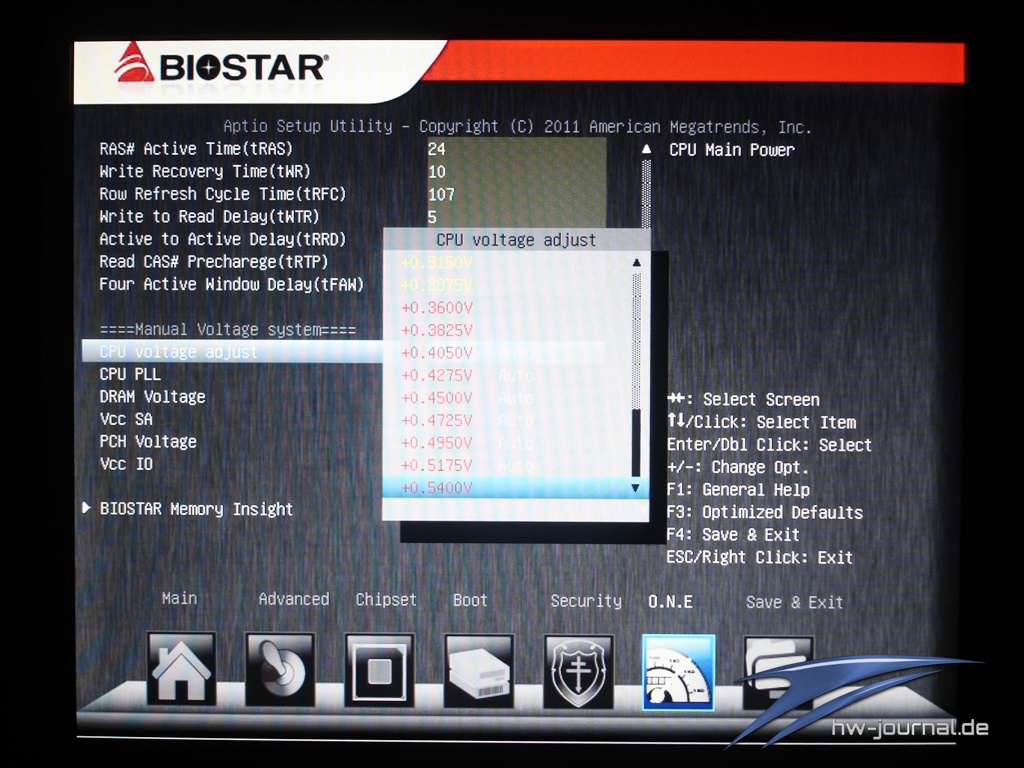Switch to the Main tab label
Screen dimensions: 1024x768
click(180, 598)
